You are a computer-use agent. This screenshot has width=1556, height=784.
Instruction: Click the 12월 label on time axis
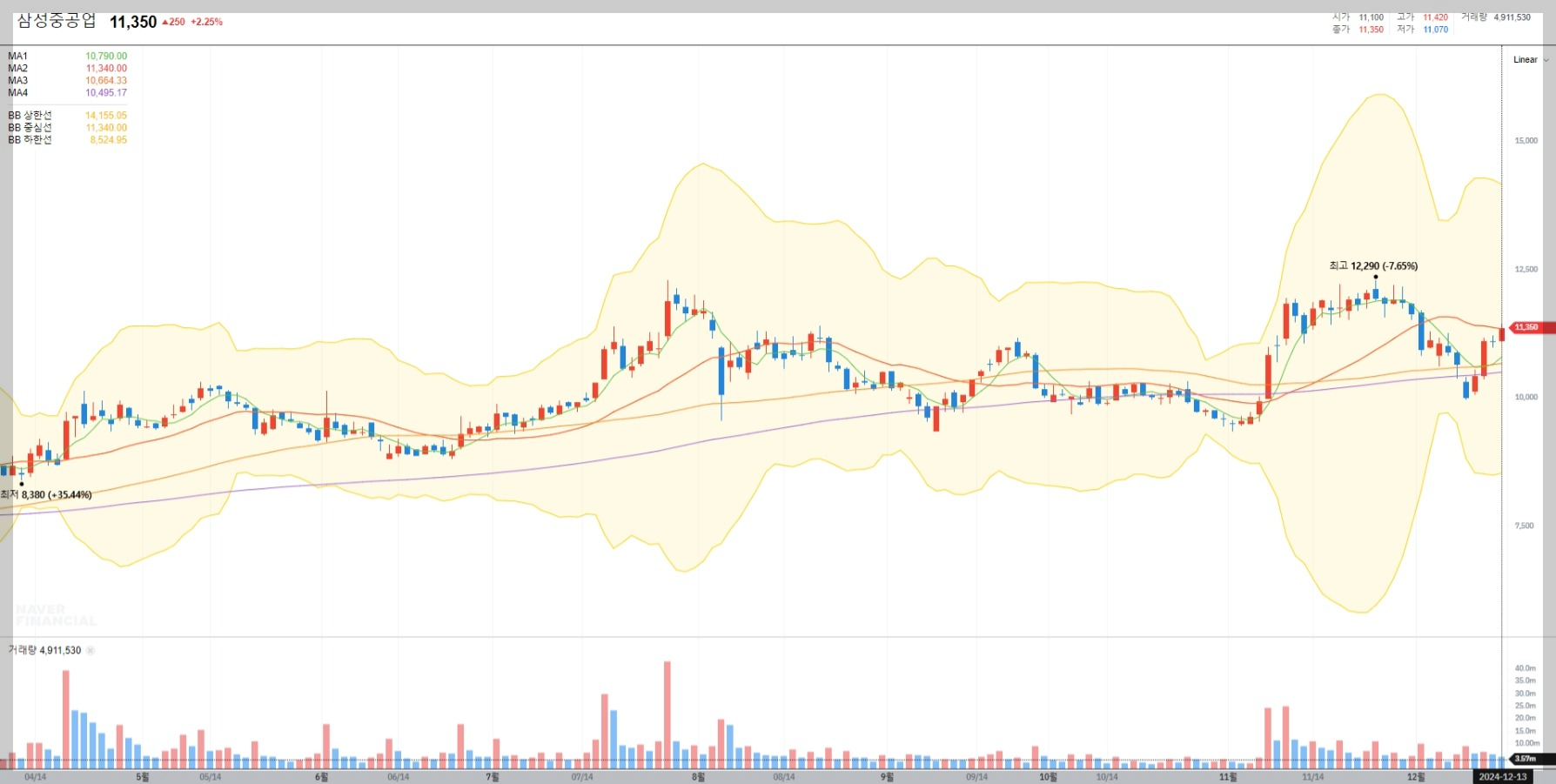pyautogui.click(x=1416, y=777)
